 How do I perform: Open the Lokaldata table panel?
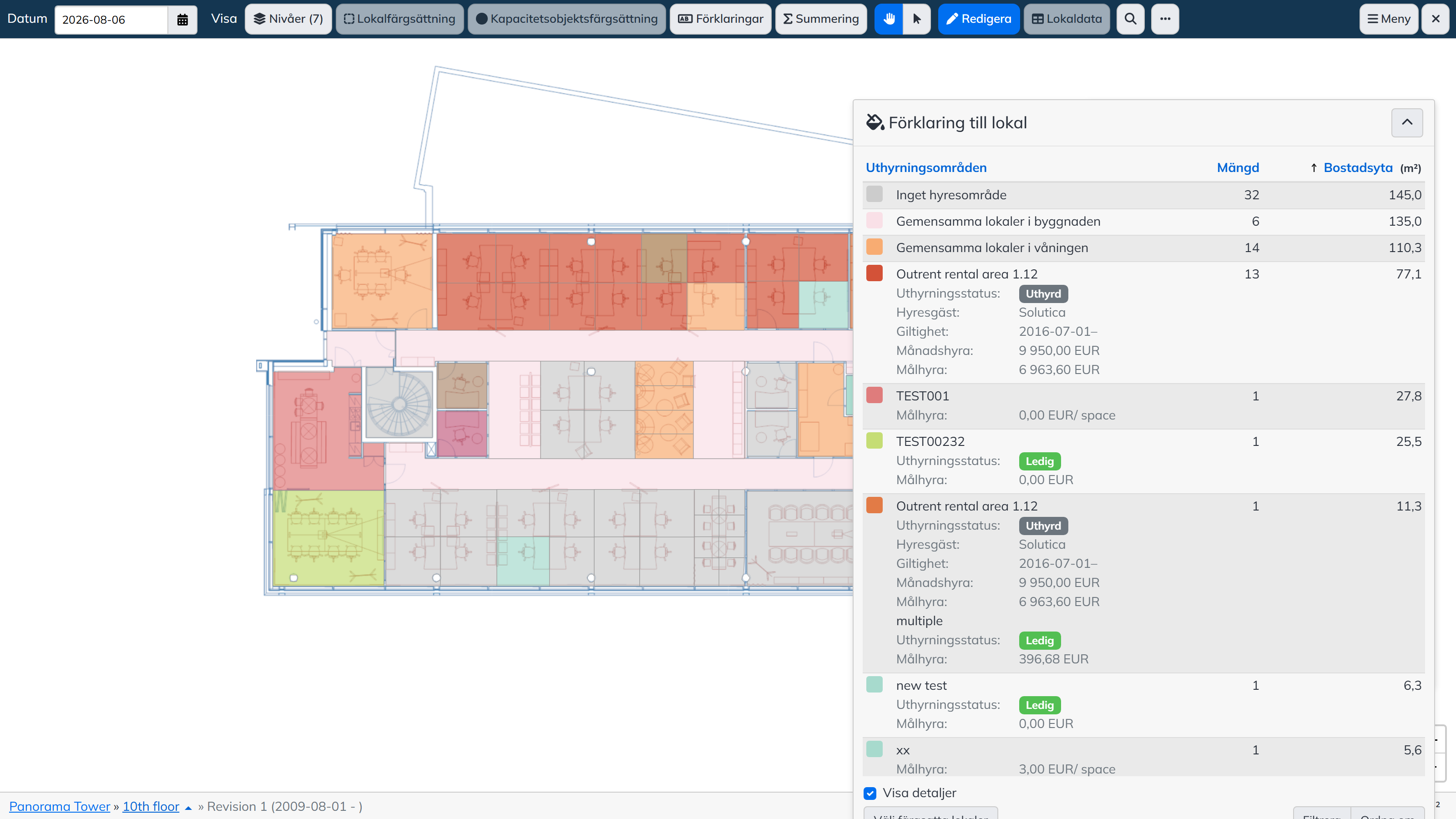(1067, 19)
